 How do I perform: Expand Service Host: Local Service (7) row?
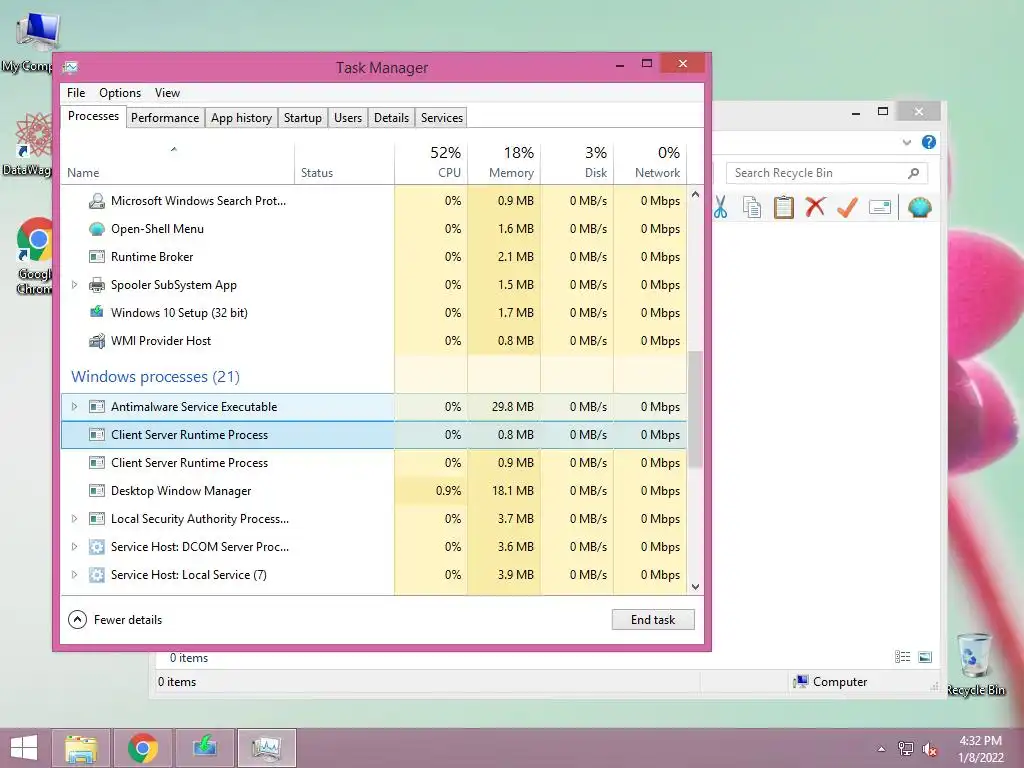click(74, 575)
